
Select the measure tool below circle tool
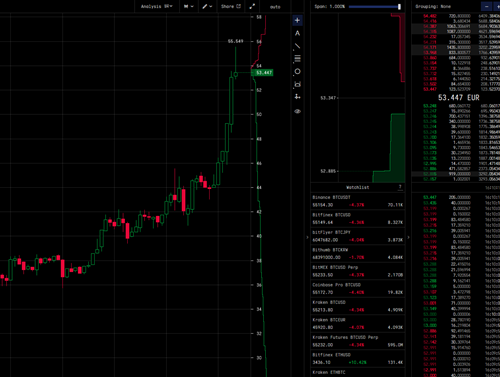[297, 84]
